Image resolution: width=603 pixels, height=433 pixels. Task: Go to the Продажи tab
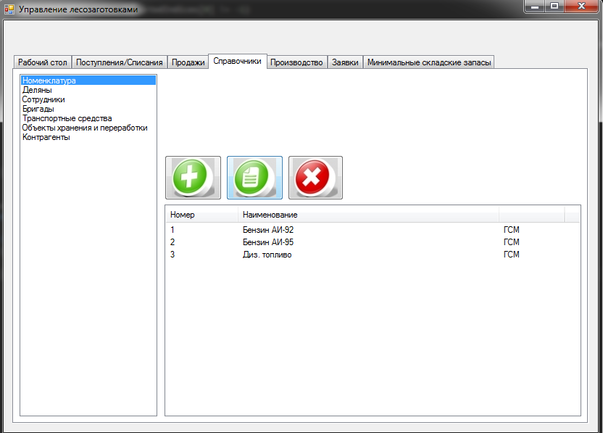point(188,62)
